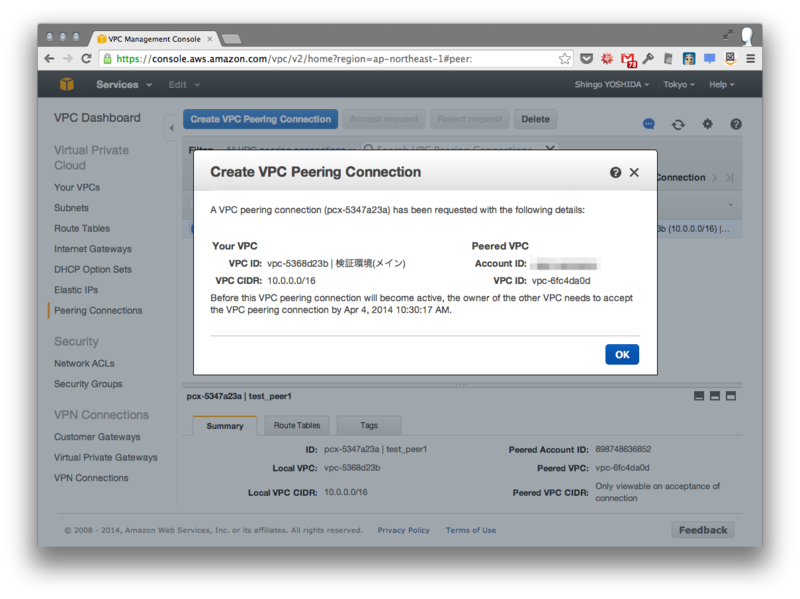Image resolution: width=800 pixels, height=599 pixels.
Task: Click the Feedback button
Action: 703,530
